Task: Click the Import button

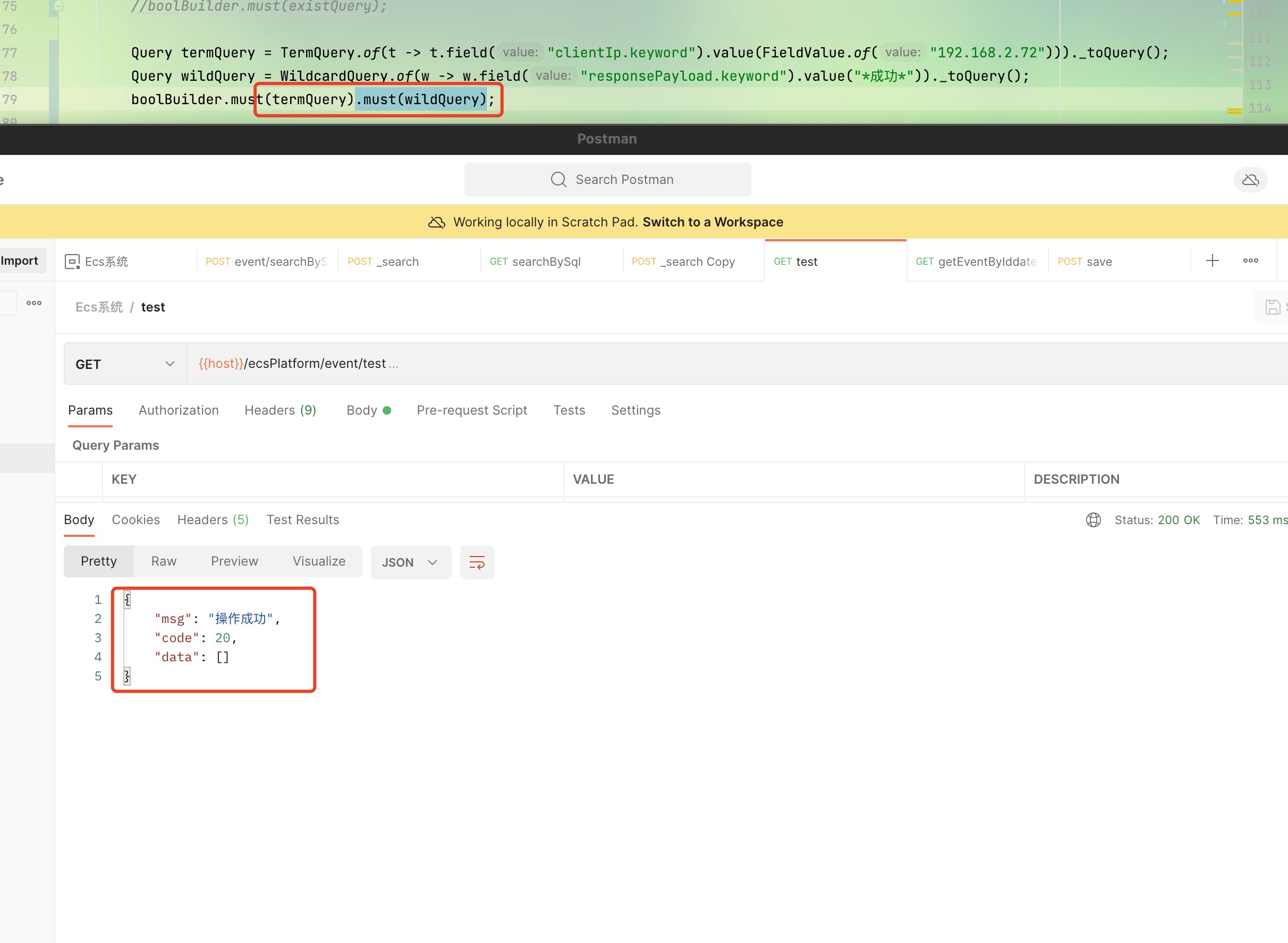Action: tap(20, 261)
